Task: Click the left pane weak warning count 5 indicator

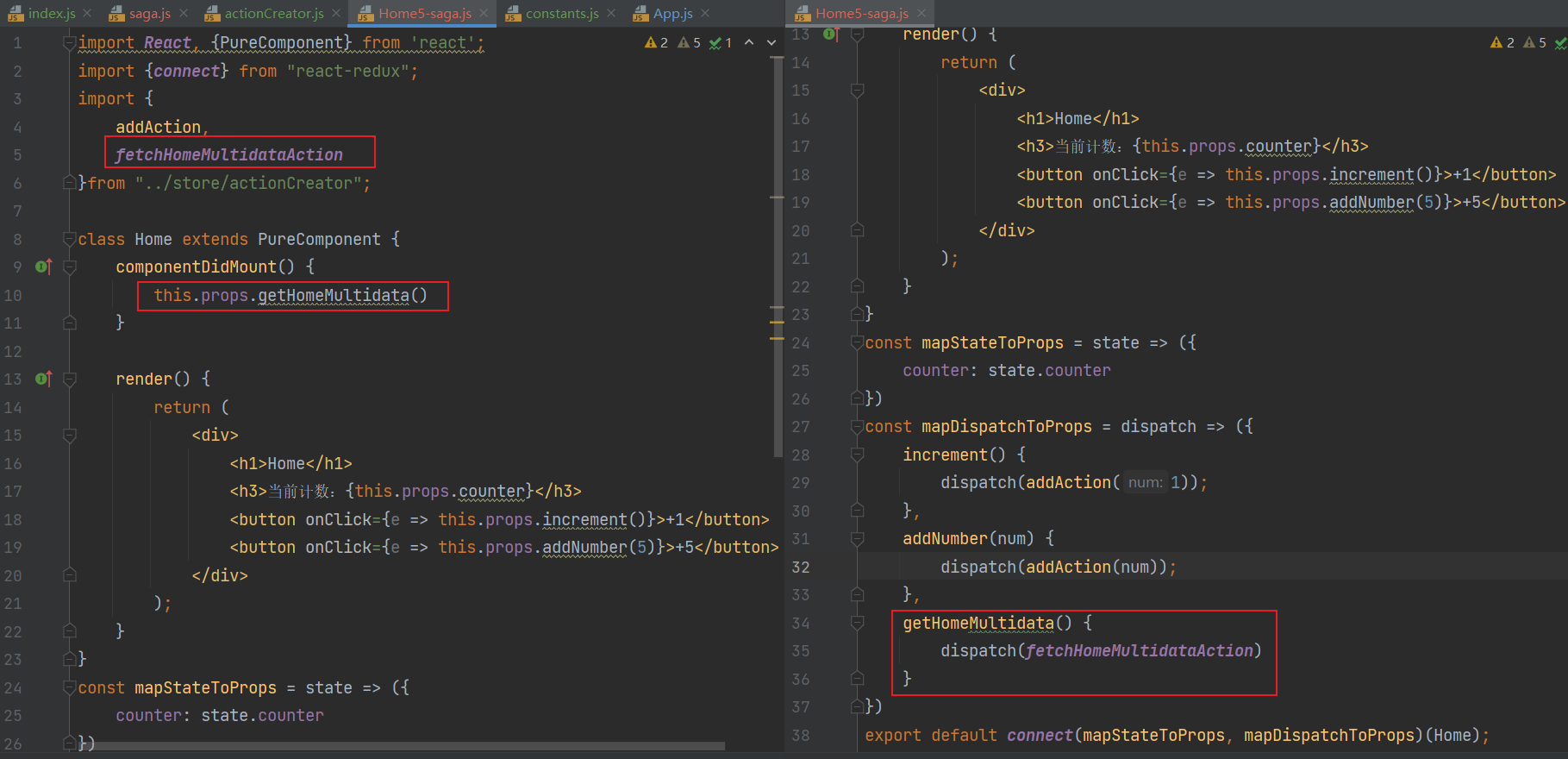Action: [689, 42]
